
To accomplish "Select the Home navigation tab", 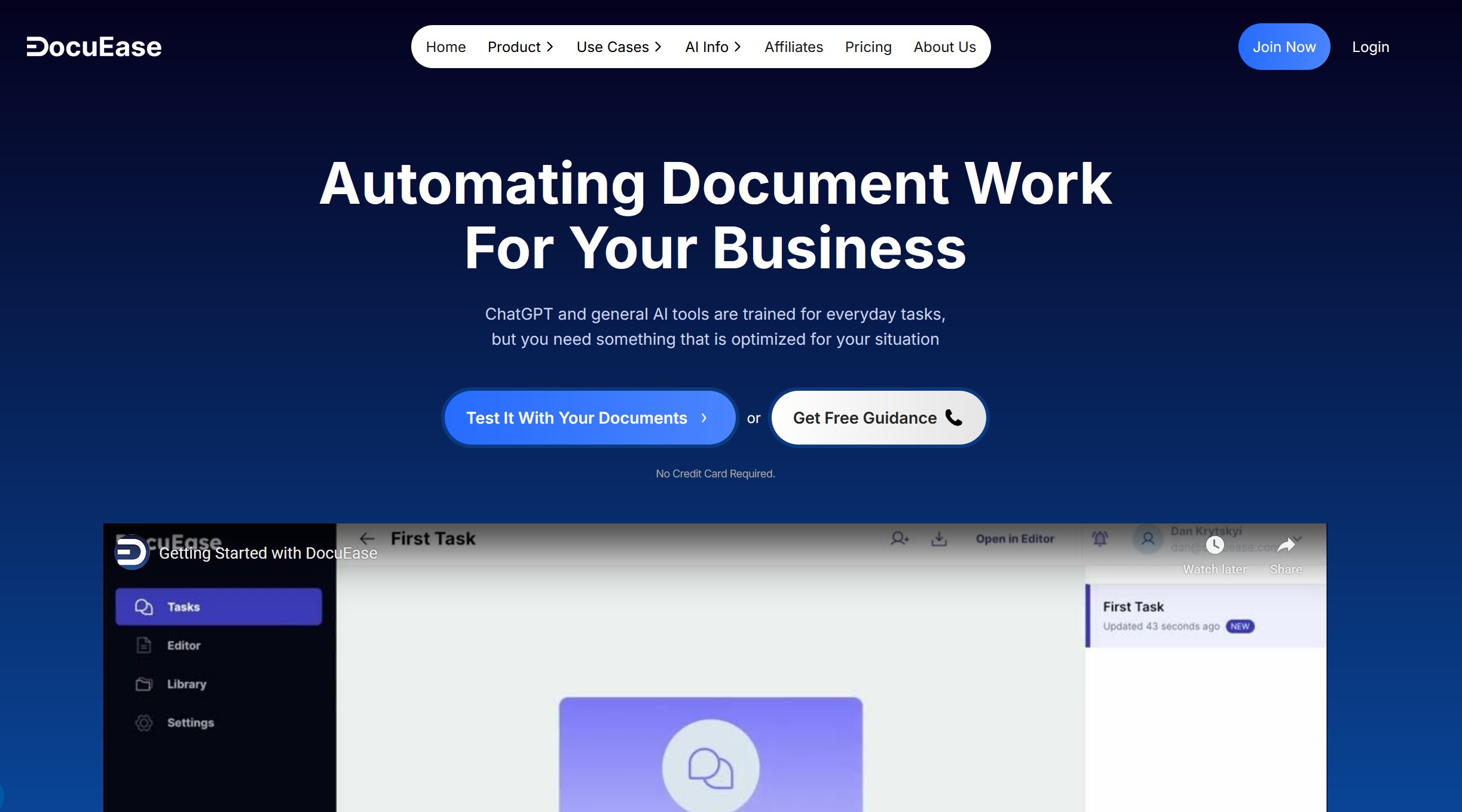I will (445, 47).
